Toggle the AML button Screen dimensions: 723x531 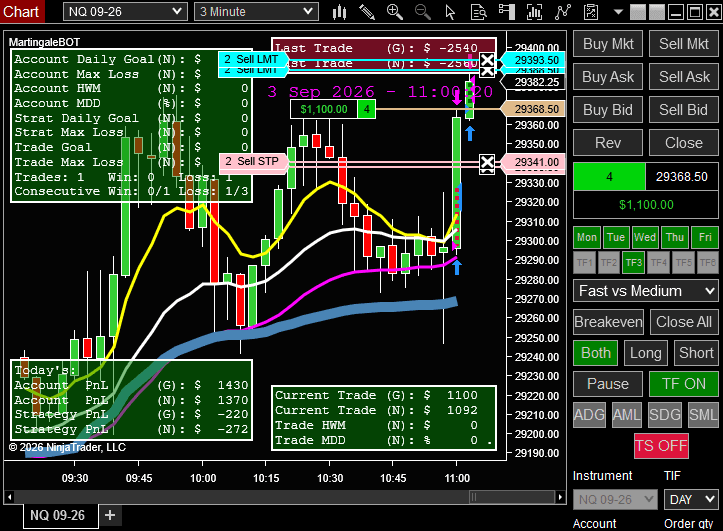627,415
